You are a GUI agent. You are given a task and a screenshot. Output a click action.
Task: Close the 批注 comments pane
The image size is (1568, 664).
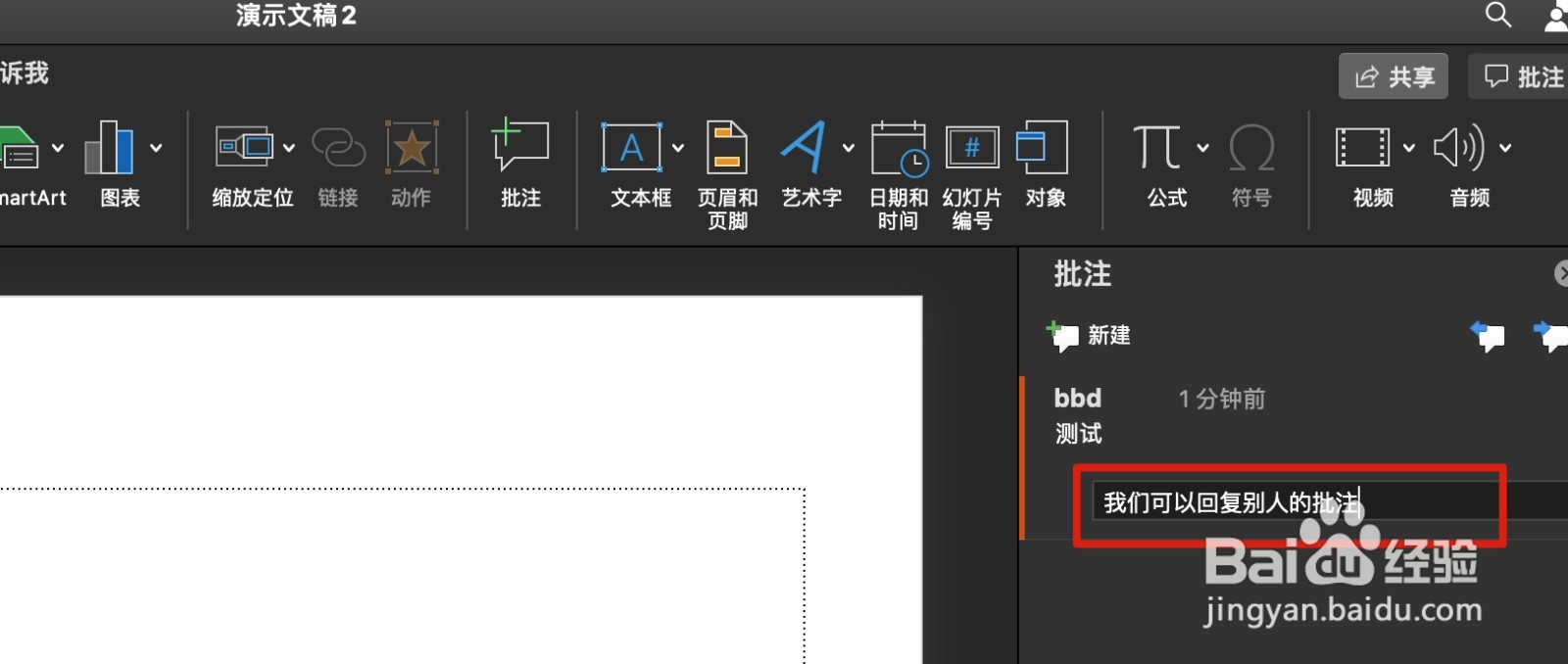pos(1561,273)
